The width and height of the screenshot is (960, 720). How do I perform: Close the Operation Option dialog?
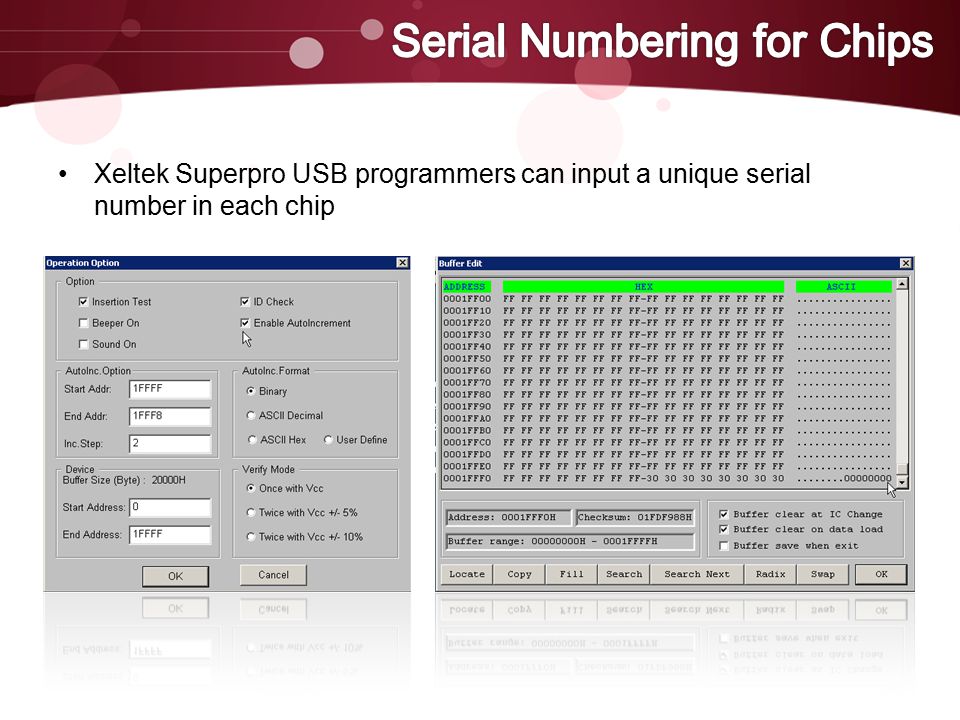pos(402,263)
